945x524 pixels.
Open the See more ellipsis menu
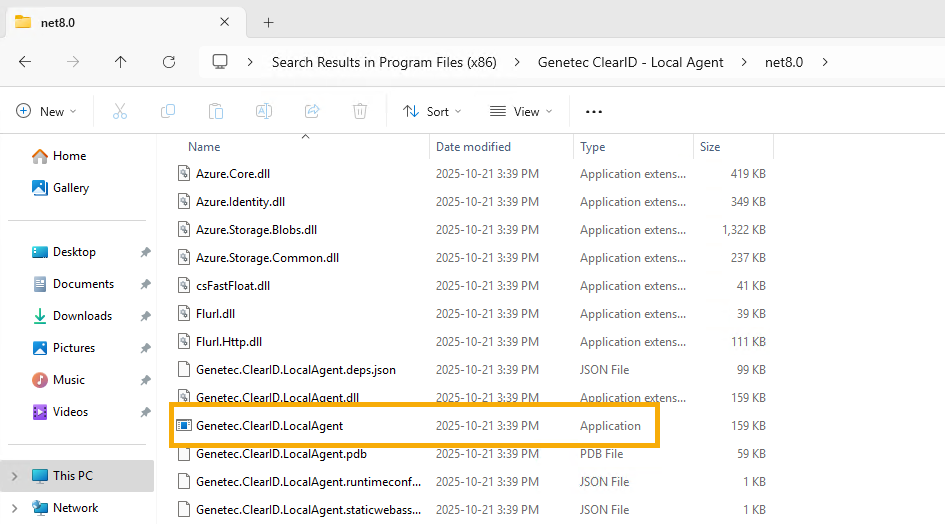tap(594, 112)
